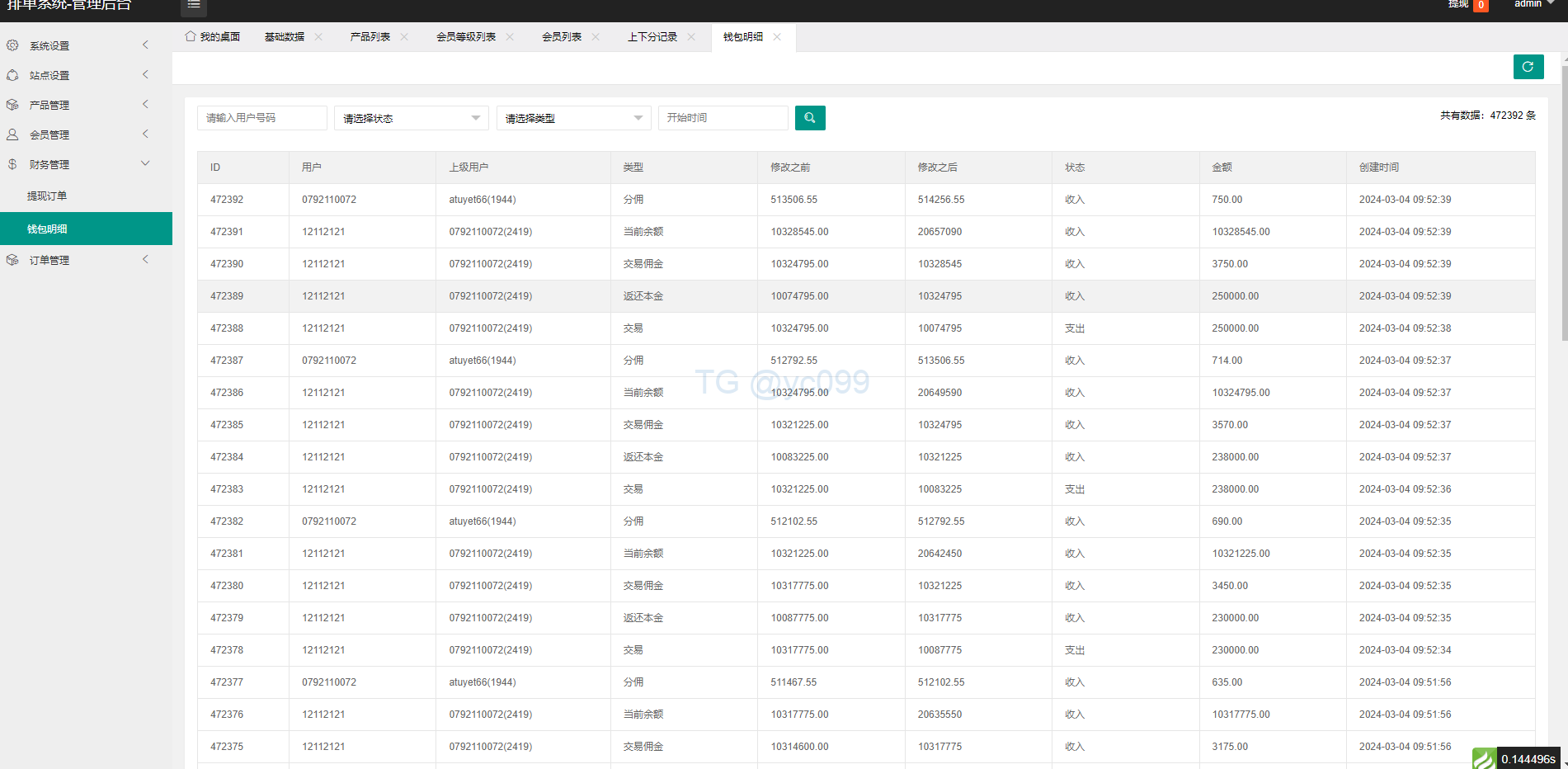The image size is (1568, 769).
Task: Close the 上下分记录 tab
Action: [691, 37]
